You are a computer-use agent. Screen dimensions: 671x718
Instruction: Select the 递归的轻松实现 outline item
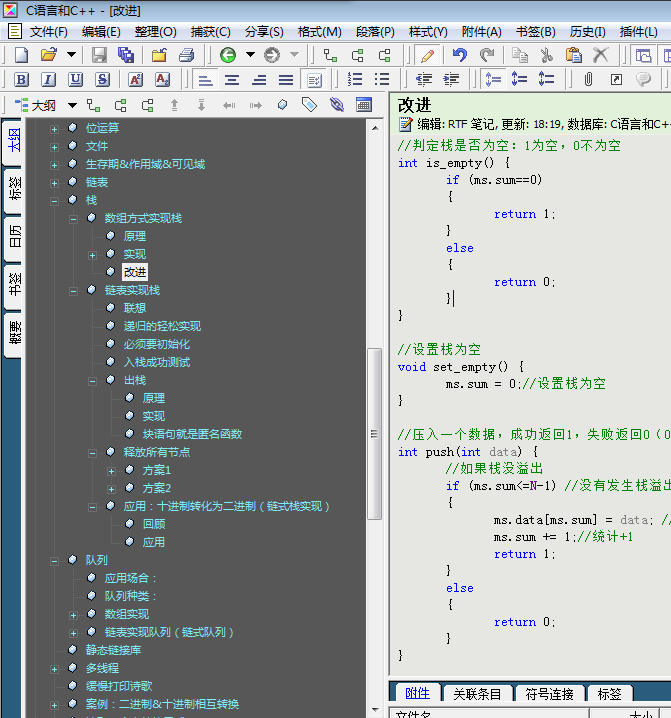click(x=162, y=326)
